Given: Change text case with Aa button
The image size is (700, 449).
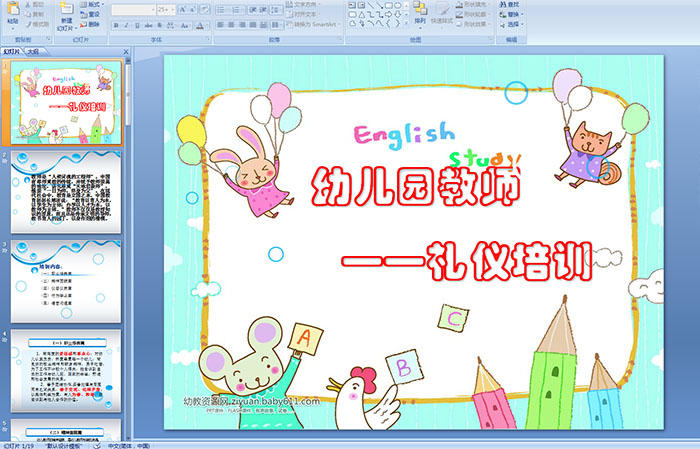Looking at the screenshot, I should (x=185, y=25).
